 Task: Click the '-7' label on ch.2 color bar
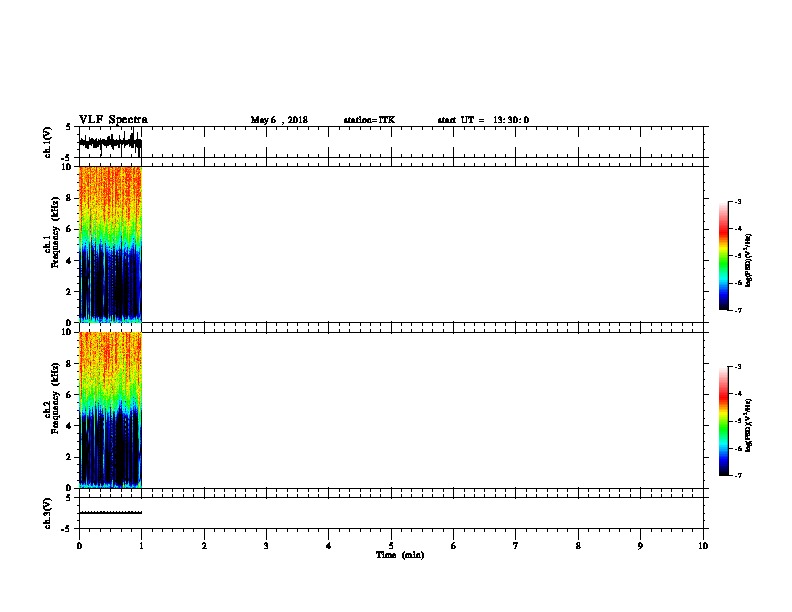click(x=738, y=476)
